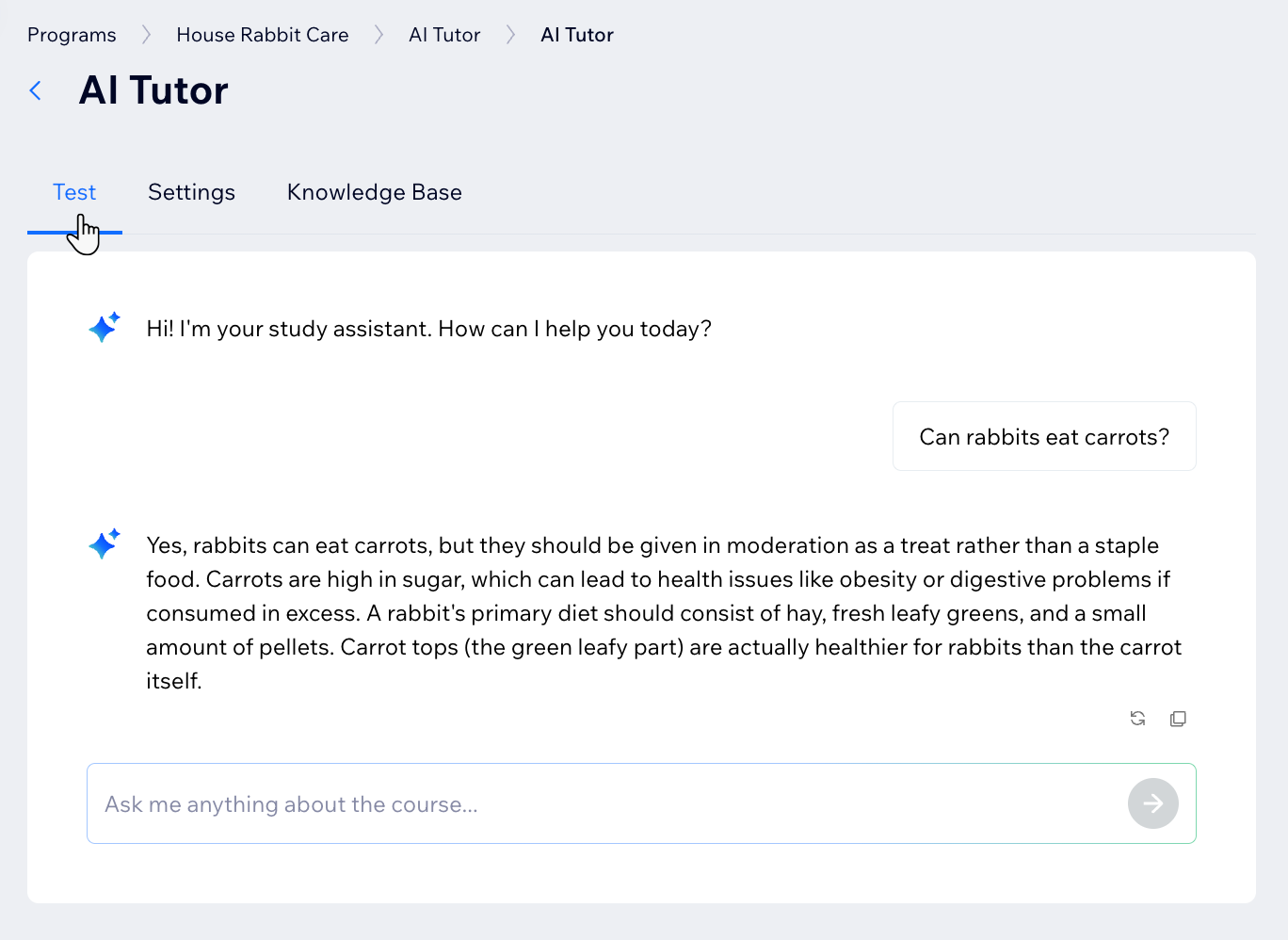The image size is (1288, 940).
Task: Click the sparkle icon beside the greeting message
Action: (104, 328)
